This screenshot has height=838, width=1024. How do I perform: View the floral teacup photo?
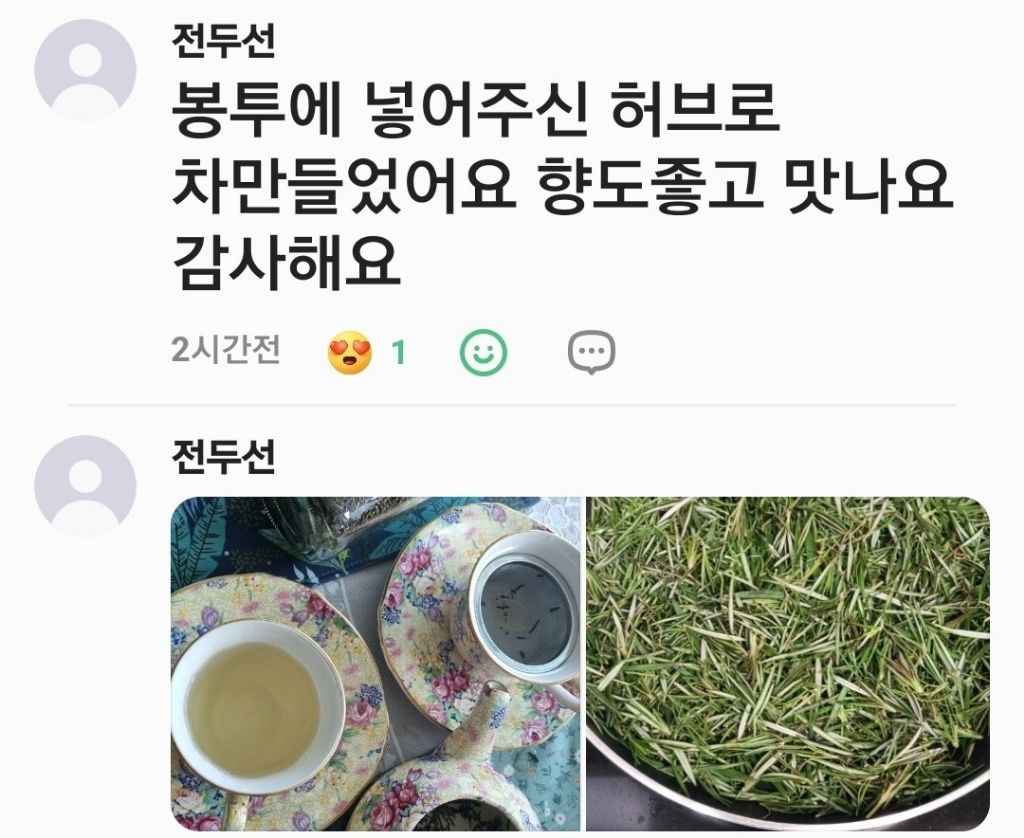376,664
